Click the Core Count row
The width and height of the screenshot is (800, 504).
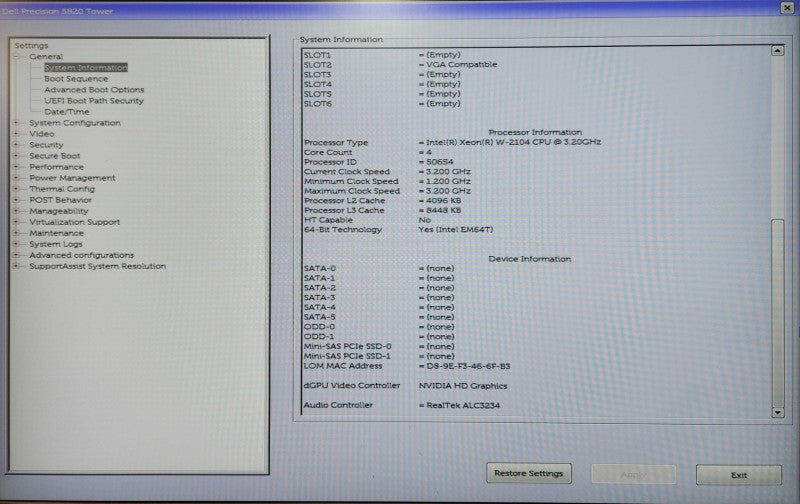[368, 153]
